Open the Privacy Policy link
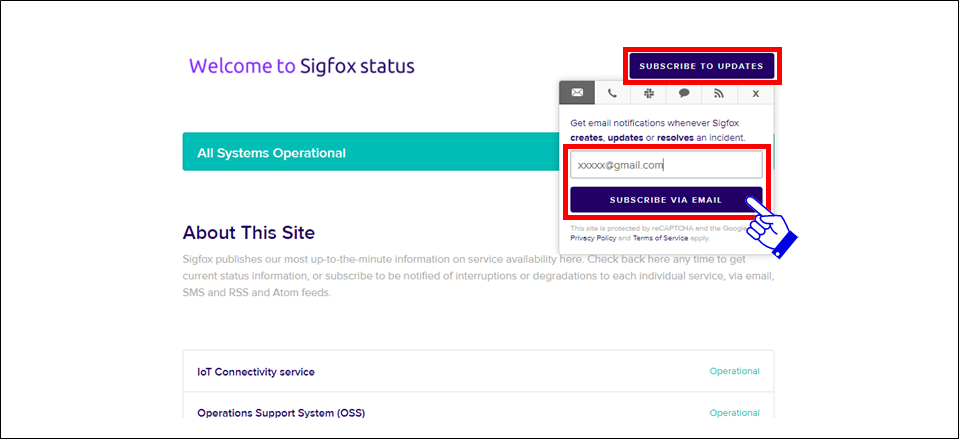 (593, 238)
